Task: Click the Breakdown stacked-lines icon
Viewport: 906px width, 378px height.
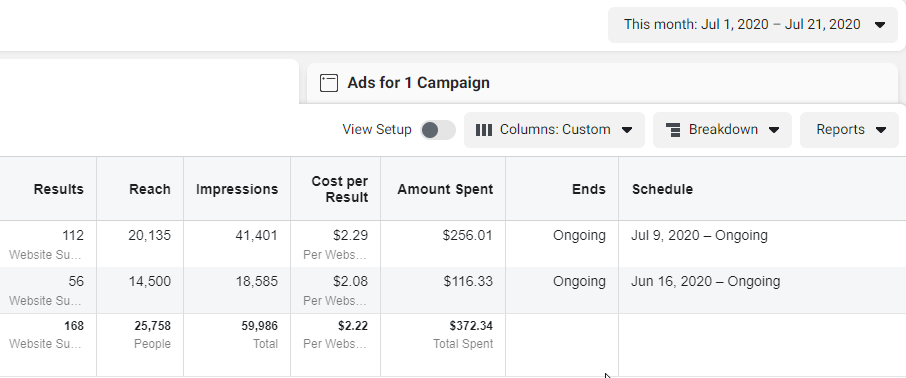Action: (x=673, y=130)
